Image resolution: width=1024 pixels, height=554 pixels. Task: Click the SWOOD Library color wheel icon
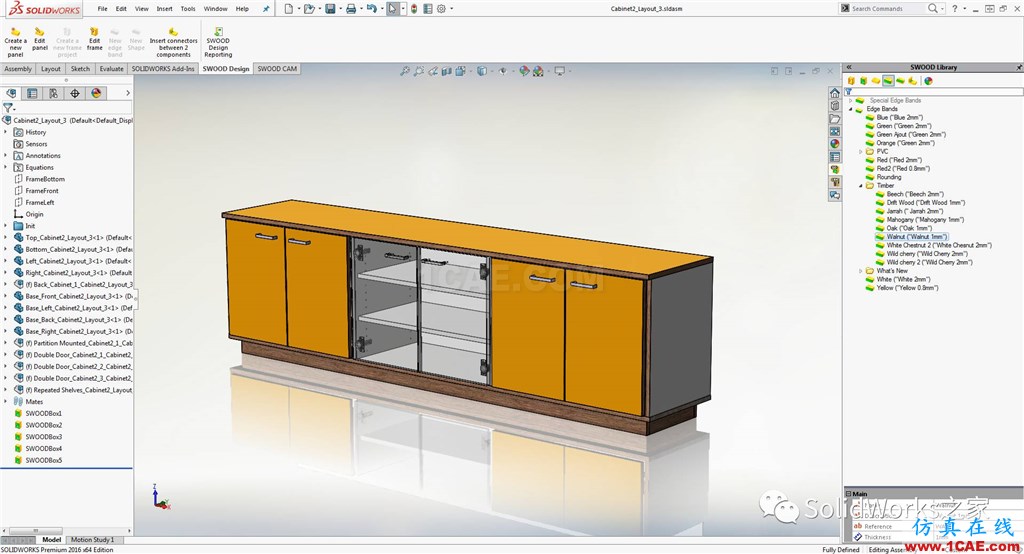[x=928, y=81]
